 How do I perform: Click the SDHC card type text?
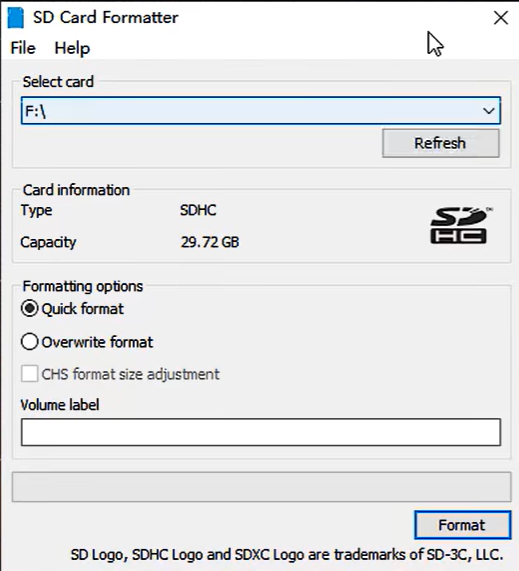[x=198, y=210]
